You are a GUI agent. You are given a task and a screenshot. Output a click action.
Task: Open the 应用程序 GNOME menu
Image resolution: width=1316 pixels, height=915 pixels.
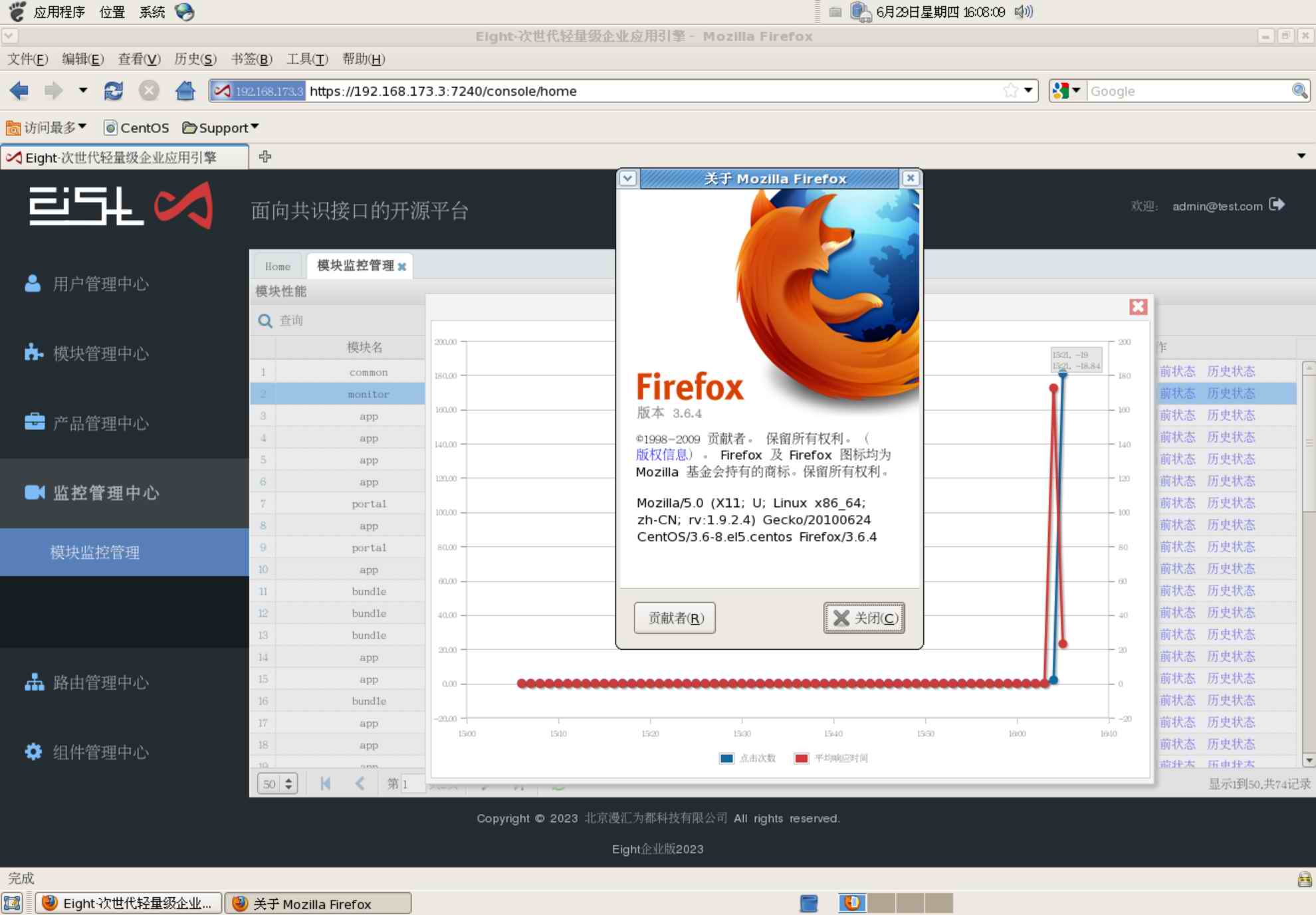pos(59,12)
